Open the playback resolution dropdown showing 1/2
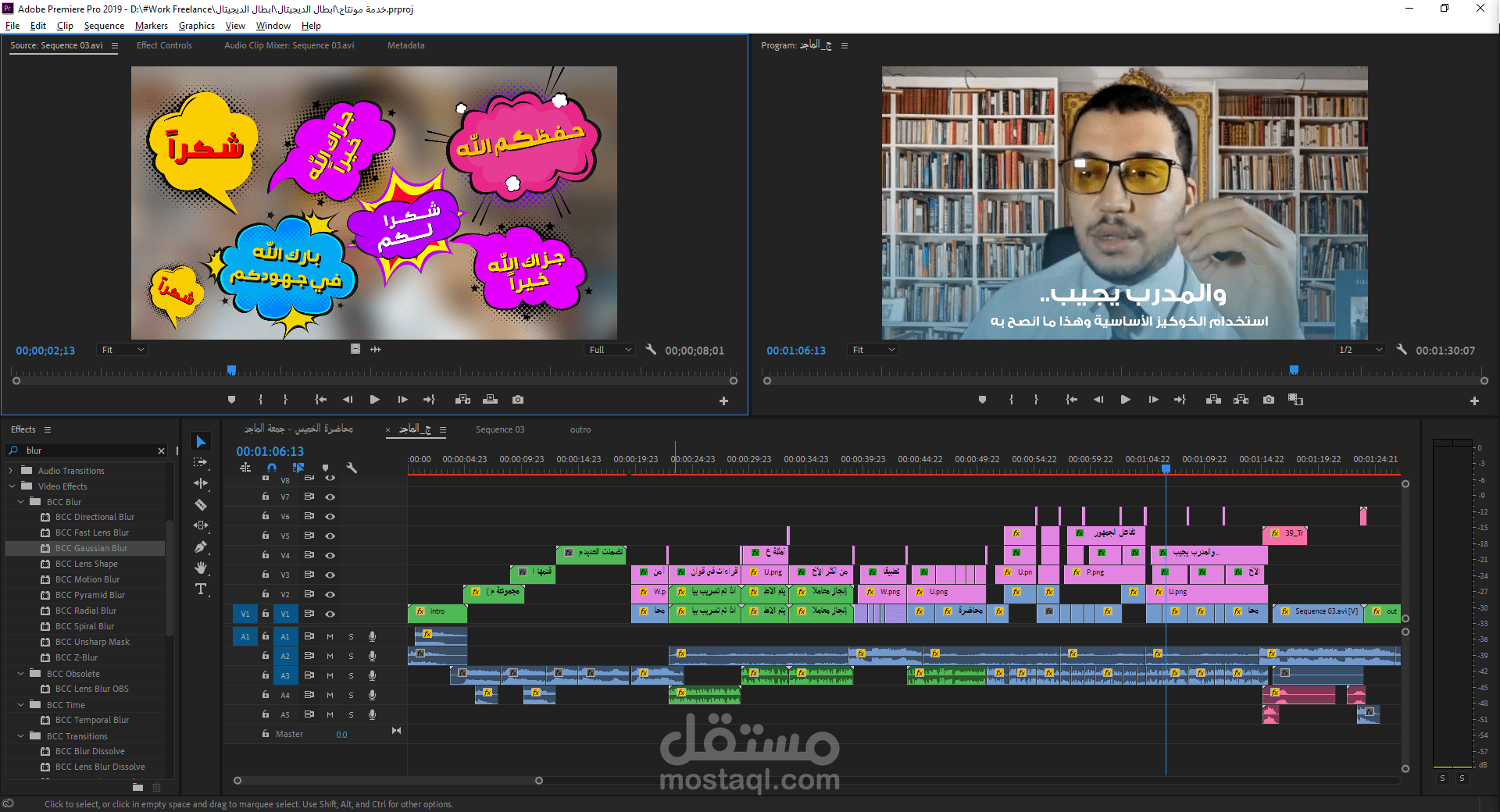1500x812 pixels. pyautogui.click(x=1359, y=350)
